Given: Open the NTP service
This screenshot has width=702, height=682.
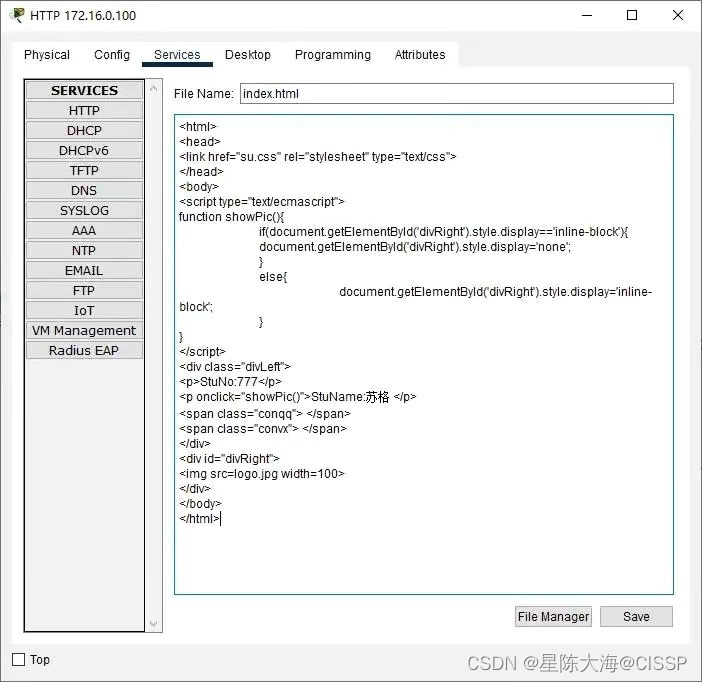Looking at the screenshot, I should pos(84,250).
